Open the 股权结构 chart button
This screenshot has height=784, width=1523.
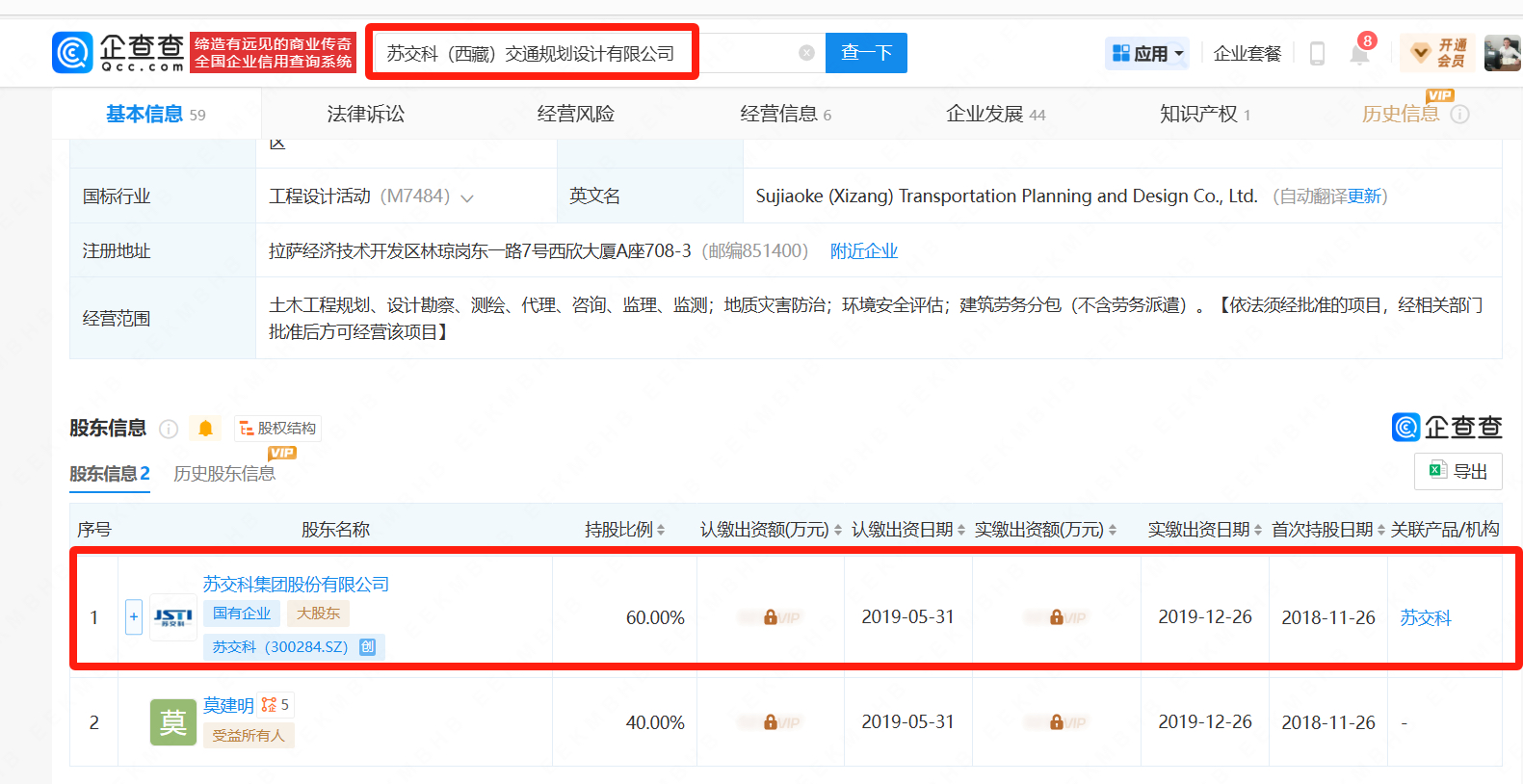[277, 429]
